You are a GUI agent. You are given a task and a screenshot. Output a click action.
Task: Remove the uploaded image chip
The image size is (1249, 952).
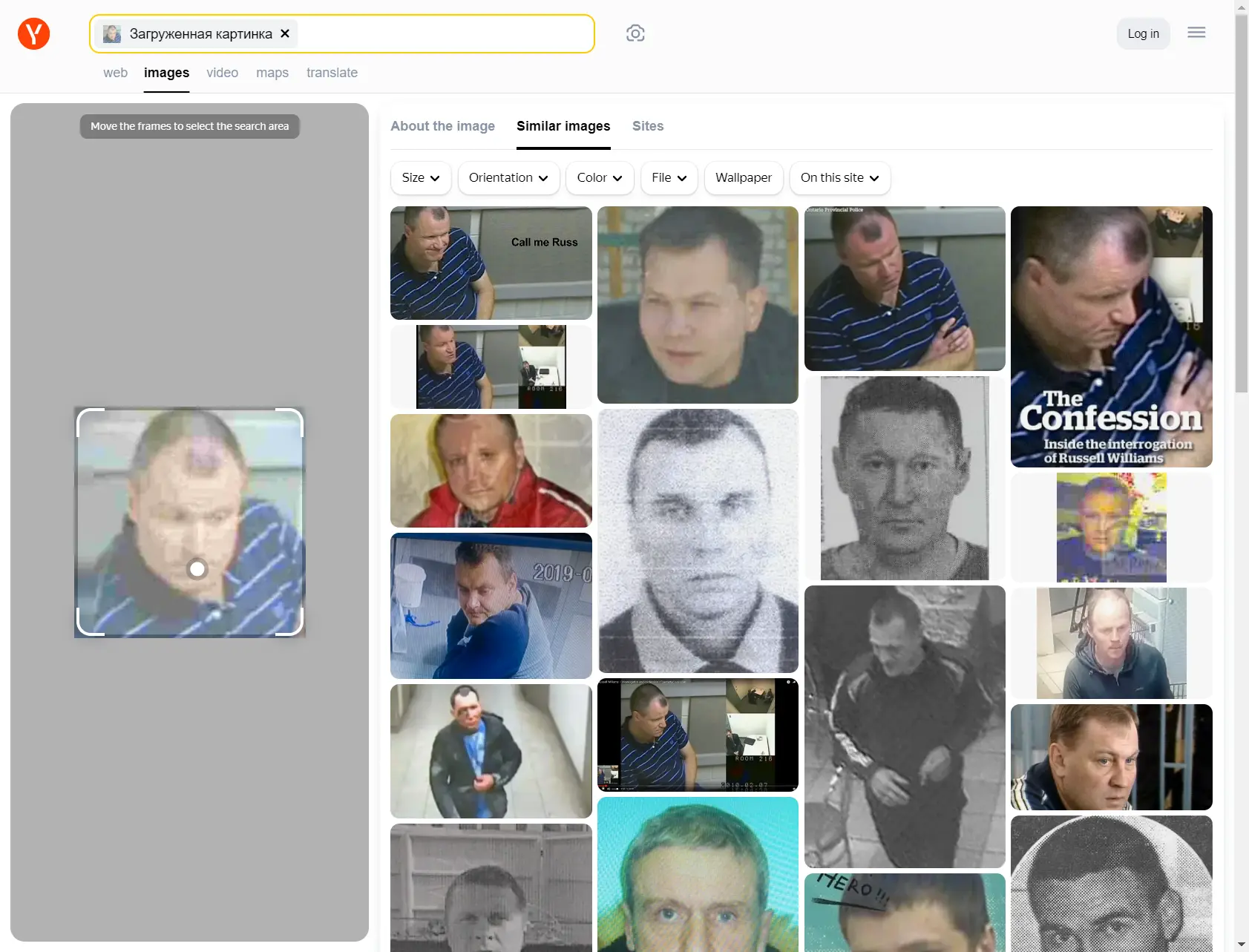pyautogui.click(x=285, y=33)
